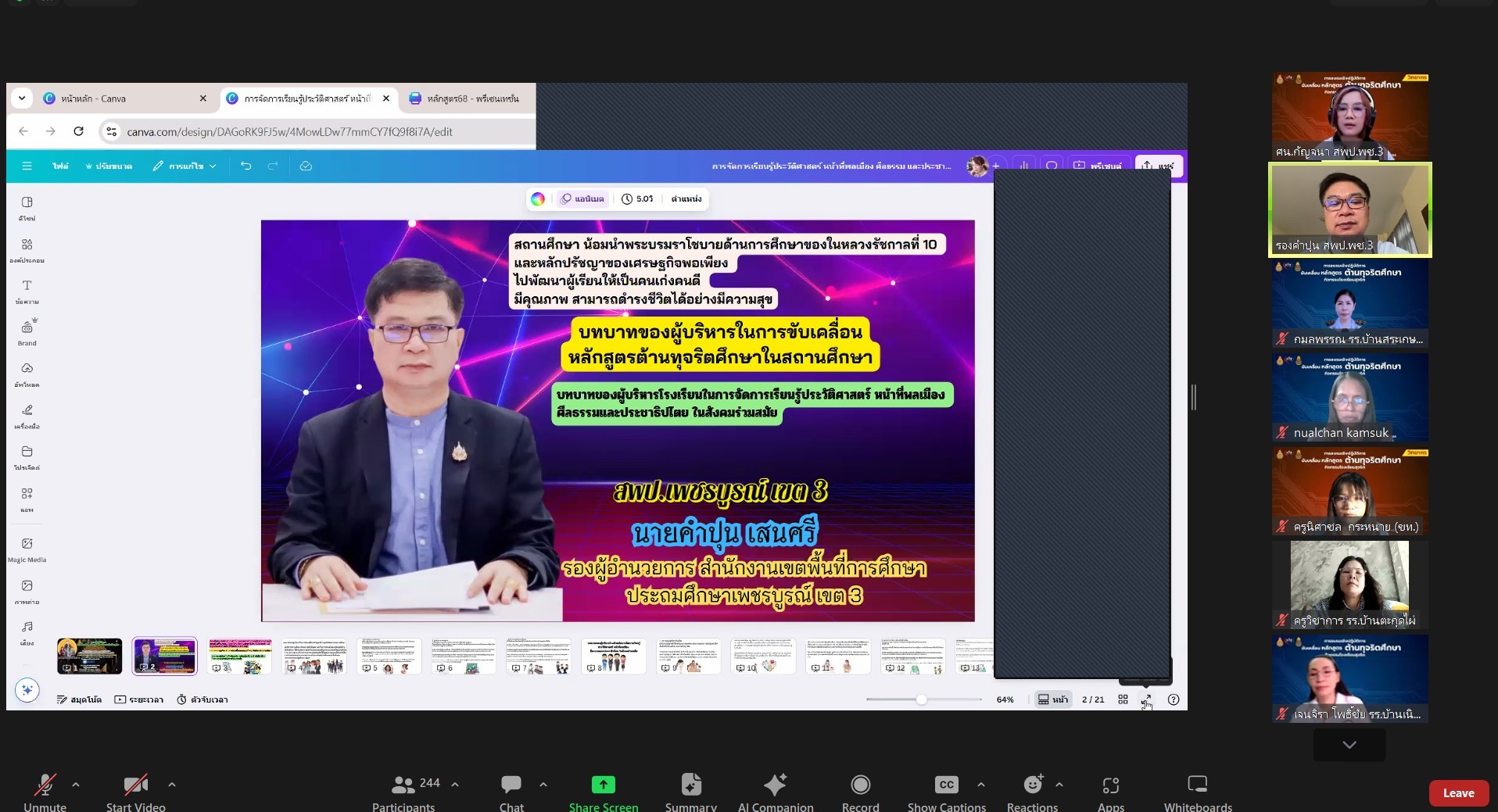Viewport: 1498px width, 812px height.
Task: Open browser tab search dropdown
Action: [22, 98]
